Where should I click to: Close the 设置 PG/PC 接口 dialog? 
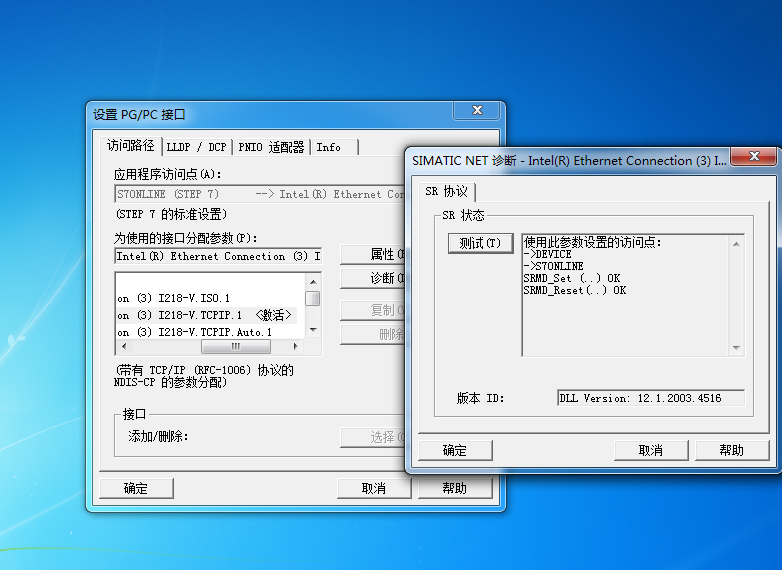coord(477,110)
